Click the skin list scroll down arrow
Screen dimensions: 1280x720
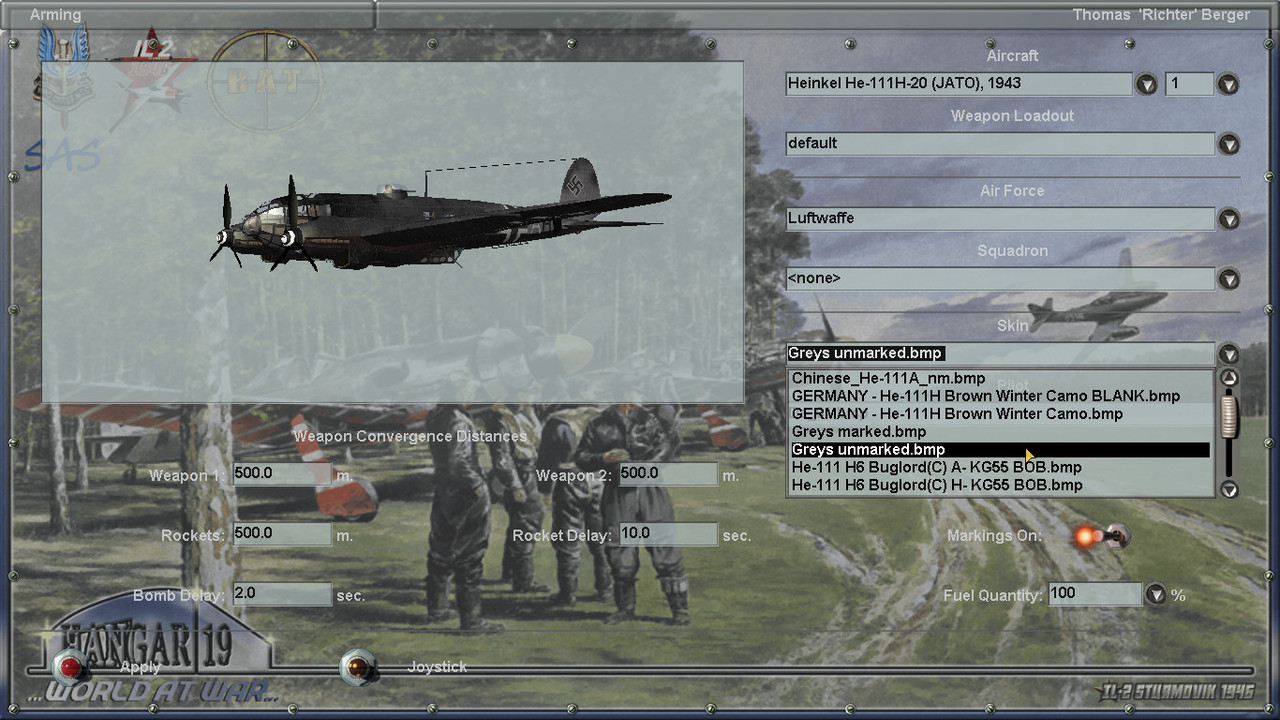[x=1229, y=489]
